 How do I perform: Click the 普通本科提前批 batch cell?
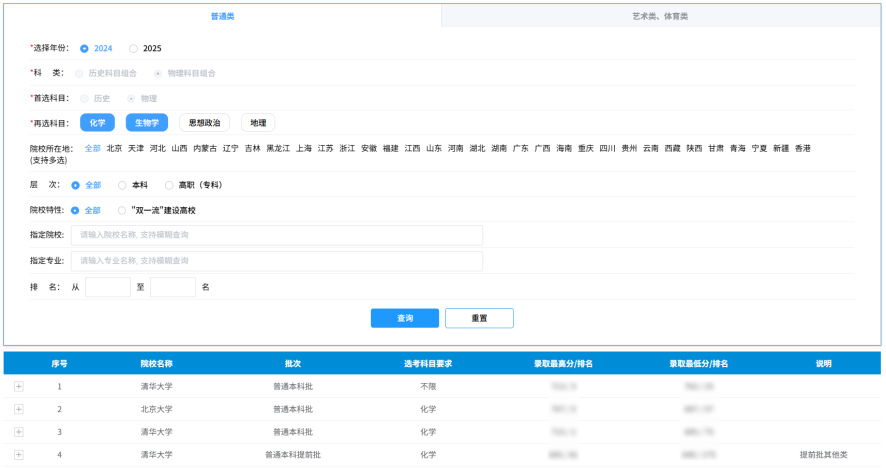(293, 454)
